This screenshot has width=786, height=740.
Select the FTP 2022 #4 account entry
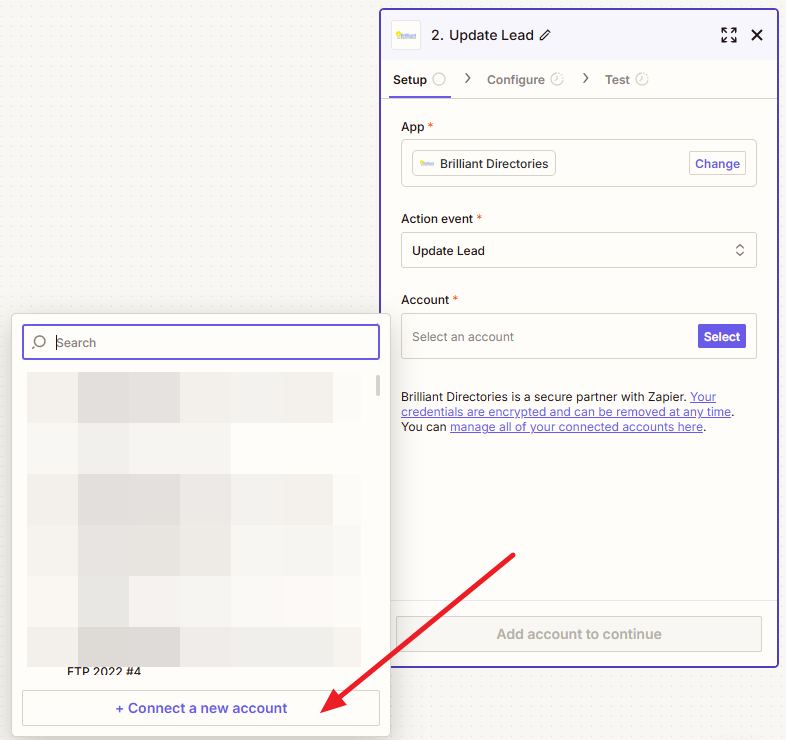[104, 671]
